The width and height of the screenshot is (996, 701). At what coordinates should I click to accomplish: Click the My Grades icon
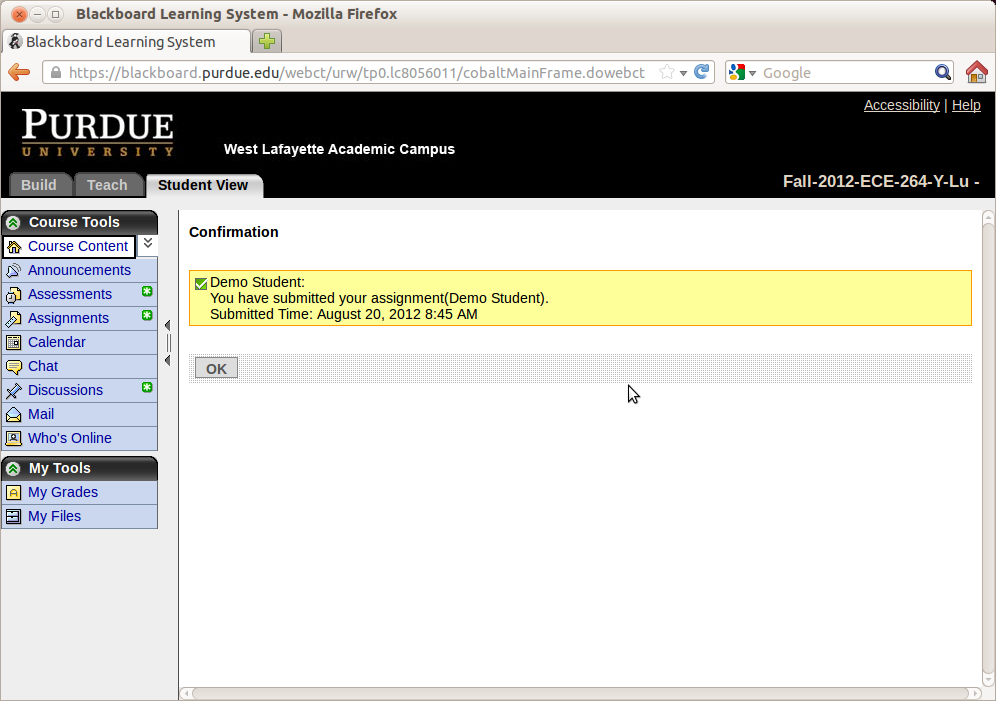point(13,493)
